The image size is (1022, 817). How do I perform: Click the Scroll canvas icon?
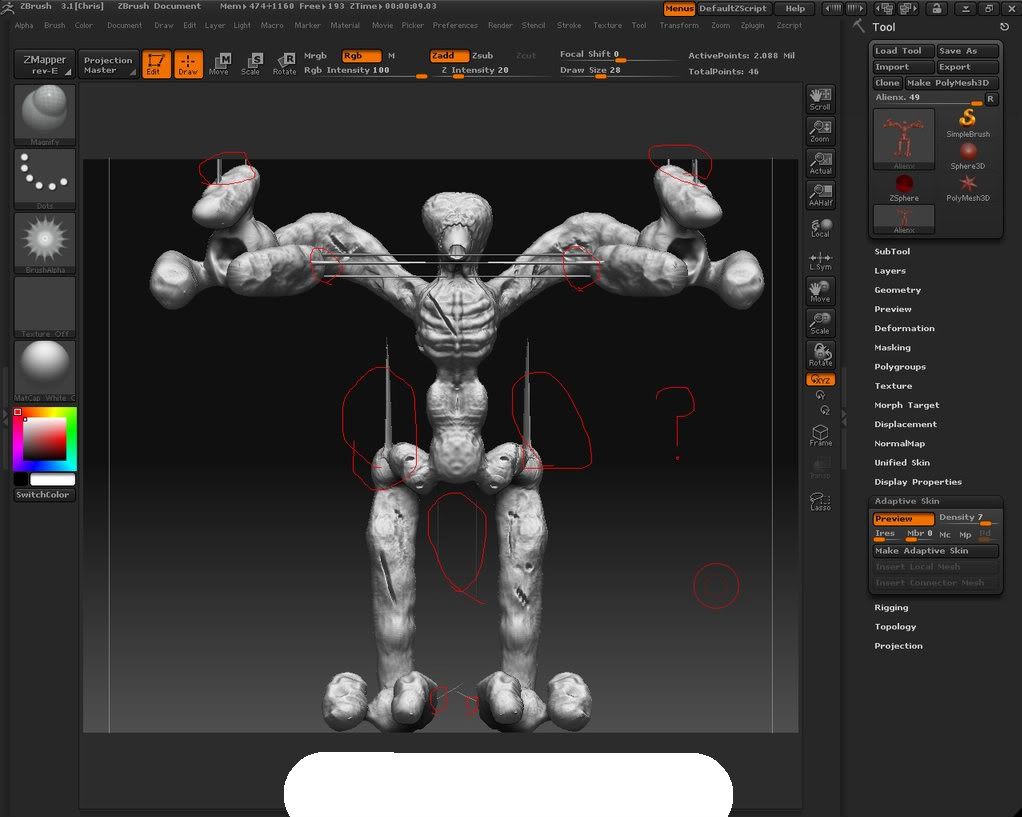(x=820, y=98)
